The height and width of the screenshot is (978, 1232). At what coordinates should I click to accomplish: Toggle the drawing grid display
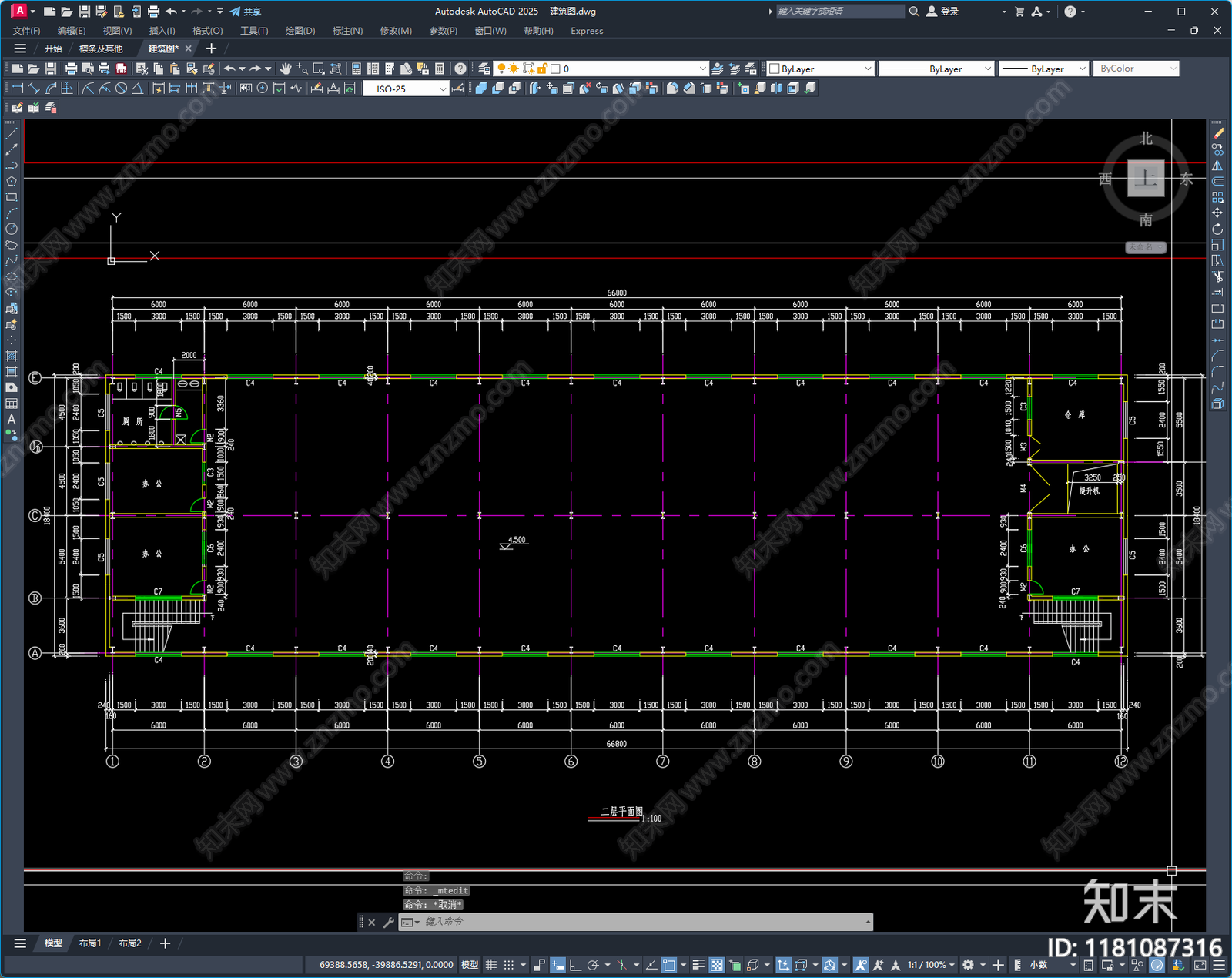click(x=490, y=965)
